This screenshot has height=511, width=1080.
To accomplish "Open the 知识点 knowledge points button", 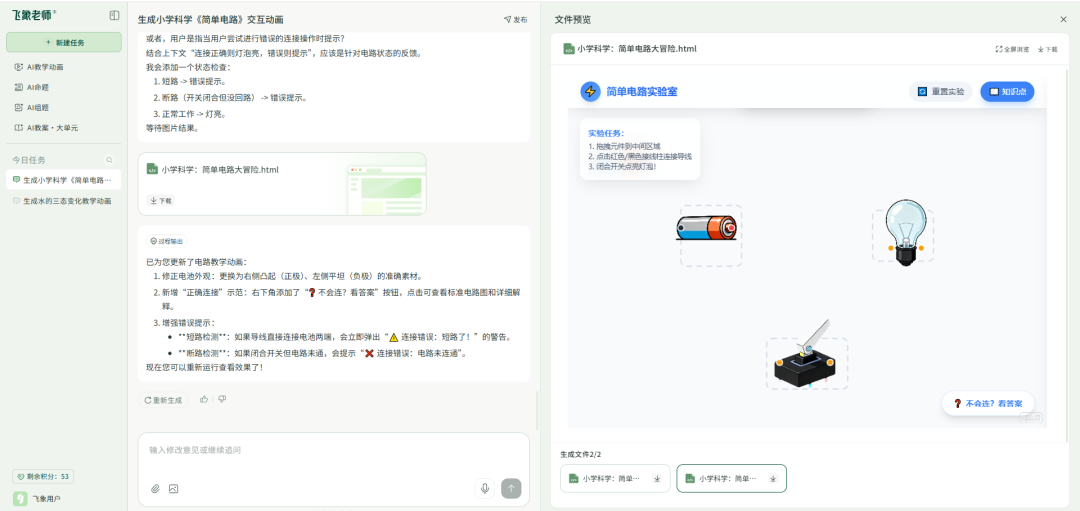I will pos(1008,91).
